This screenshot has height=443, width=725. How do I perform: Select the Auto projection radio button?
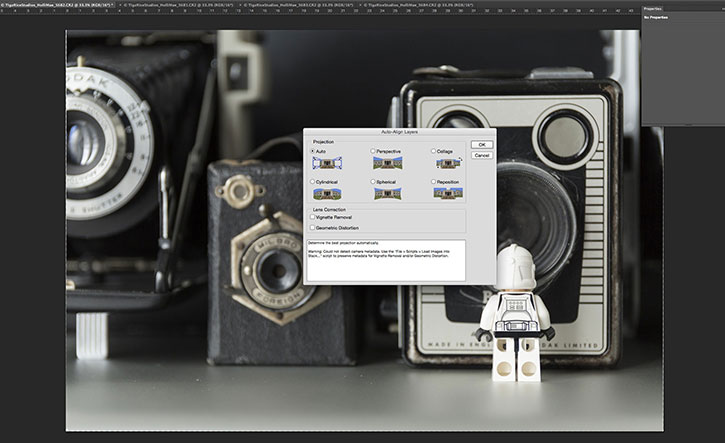click(x=313, y=151)
